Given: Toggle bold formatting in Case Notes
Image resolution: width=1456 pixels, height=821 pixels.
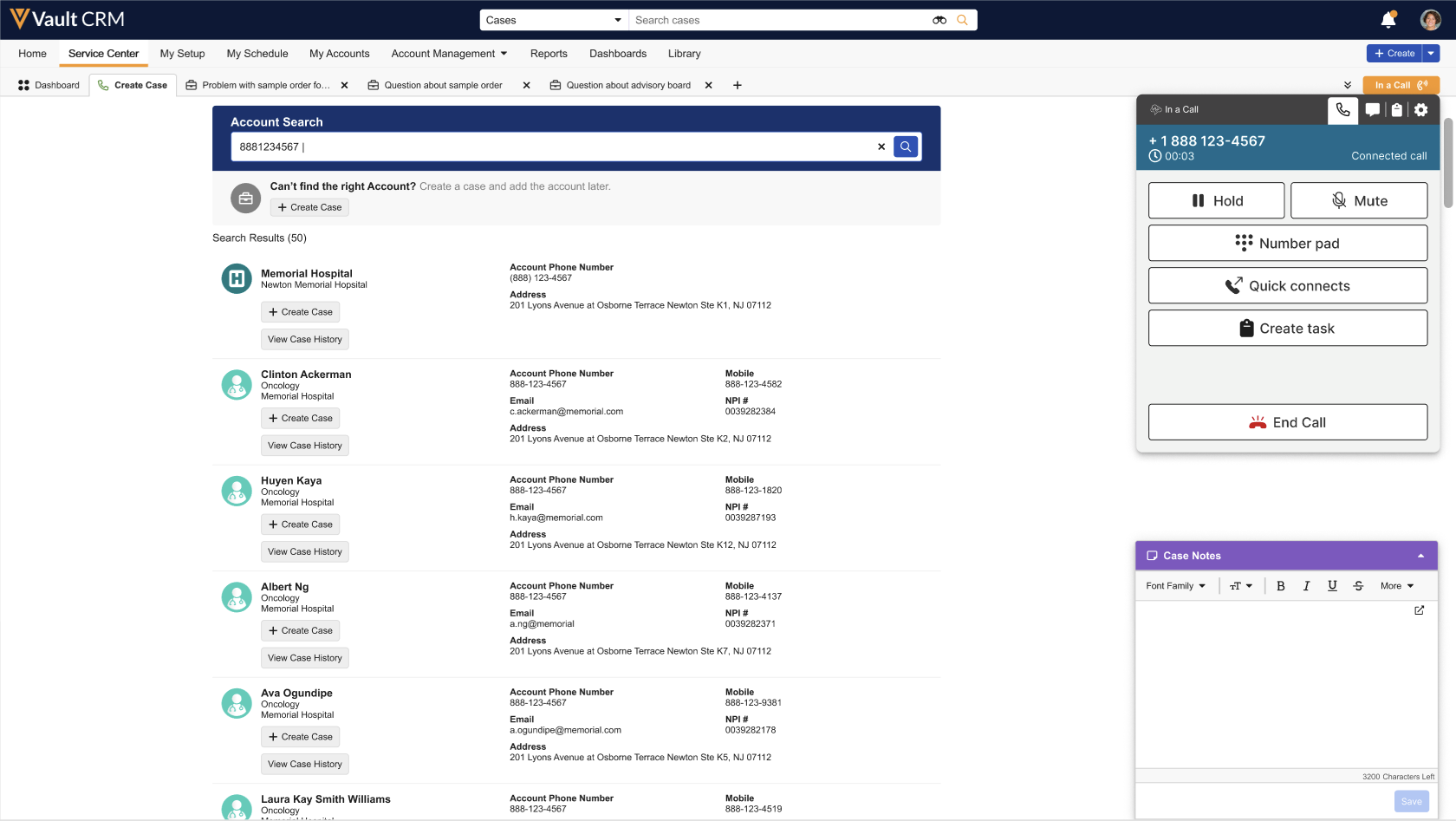Looking at the screenshot, I should click(x=1281, y=586).
